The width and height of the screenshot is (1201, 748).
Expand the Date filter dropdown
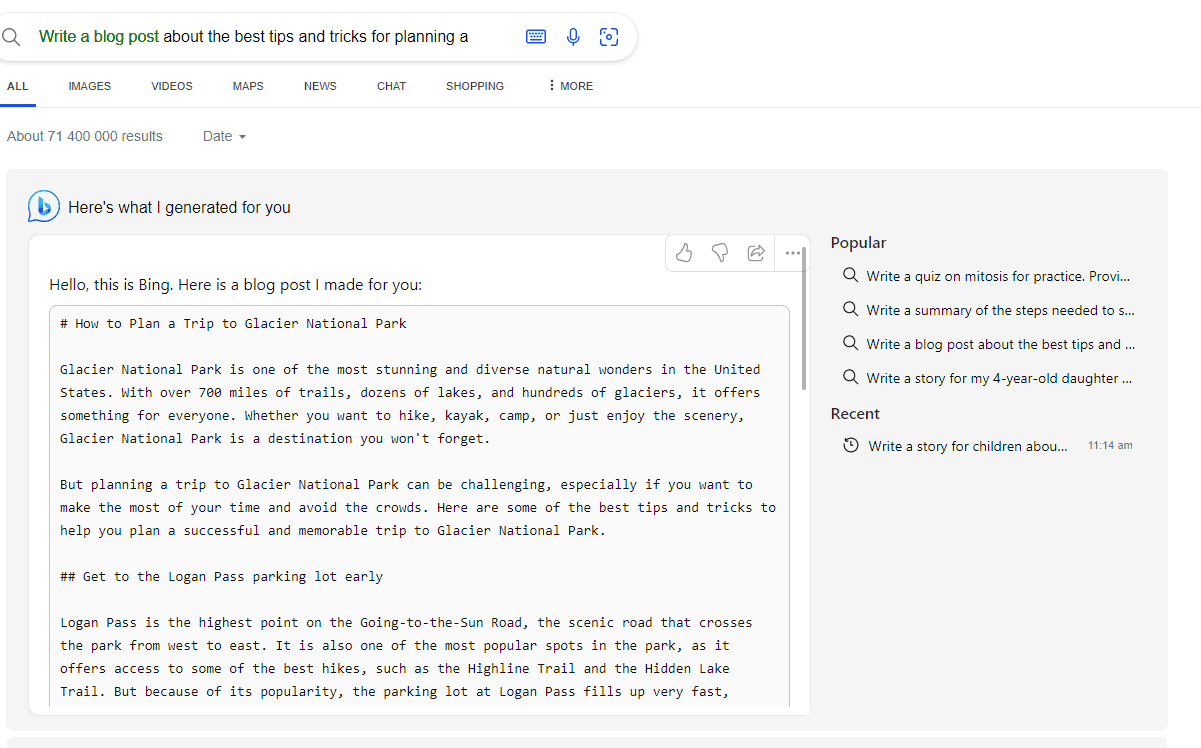224,136
